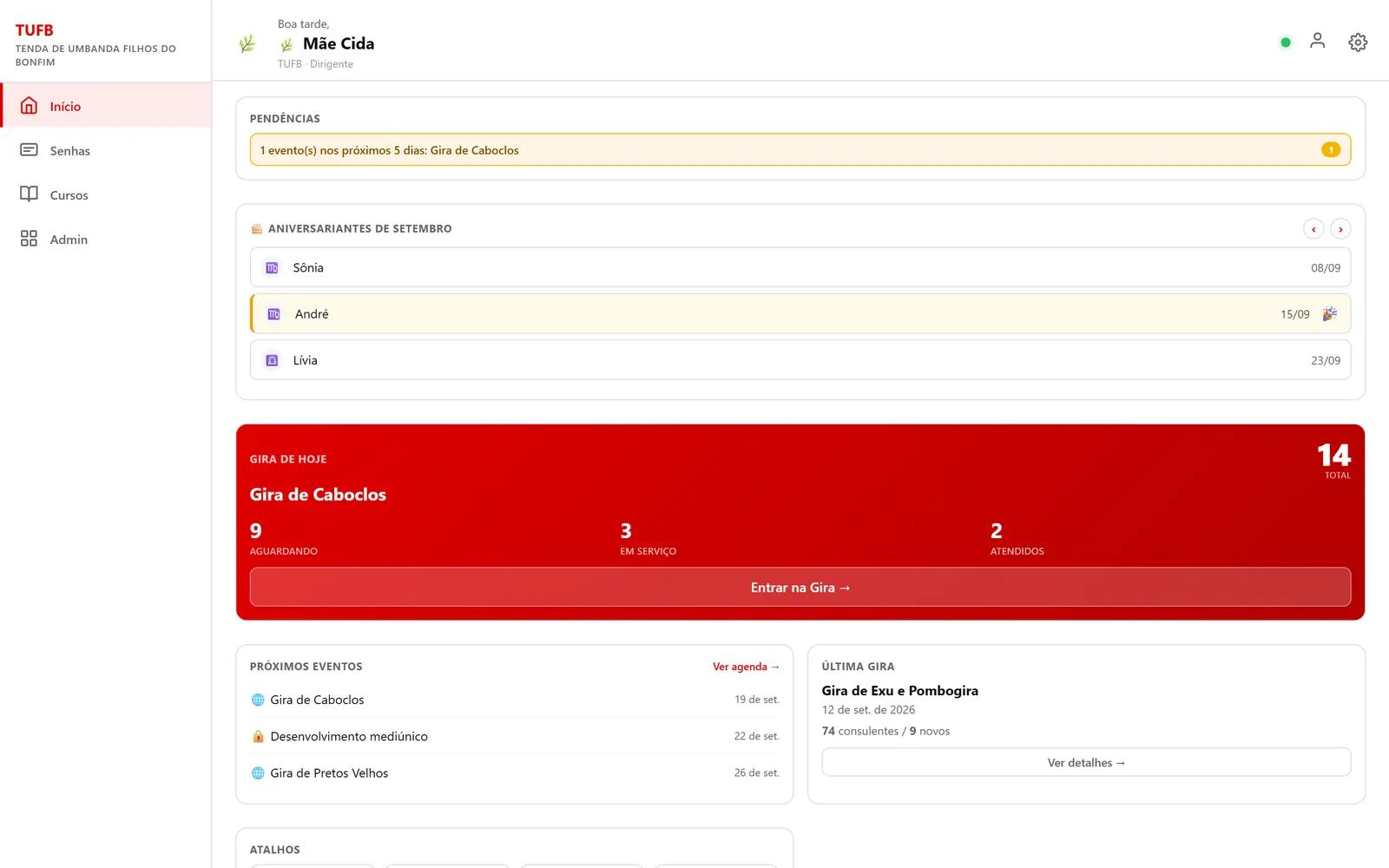Viewport: 1389px width, 868px height.
Task: Open the Ver agenda link
Action: pos(746,667)
